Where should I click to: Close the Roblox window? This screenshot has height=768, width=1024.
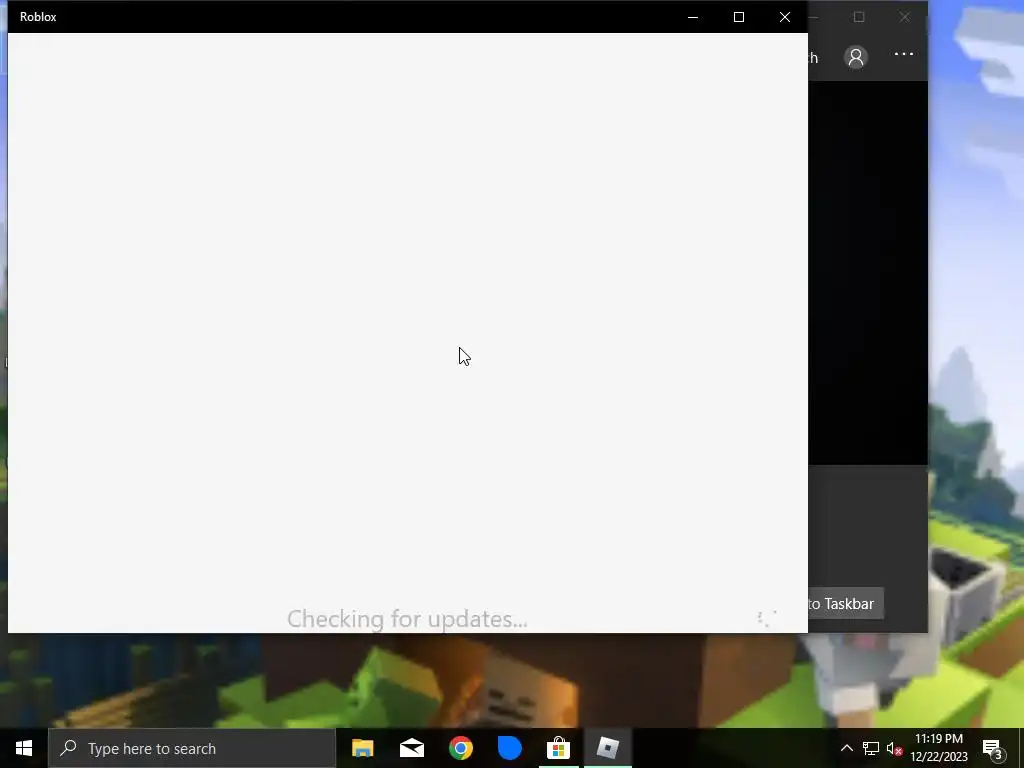(x=785, y=17)
